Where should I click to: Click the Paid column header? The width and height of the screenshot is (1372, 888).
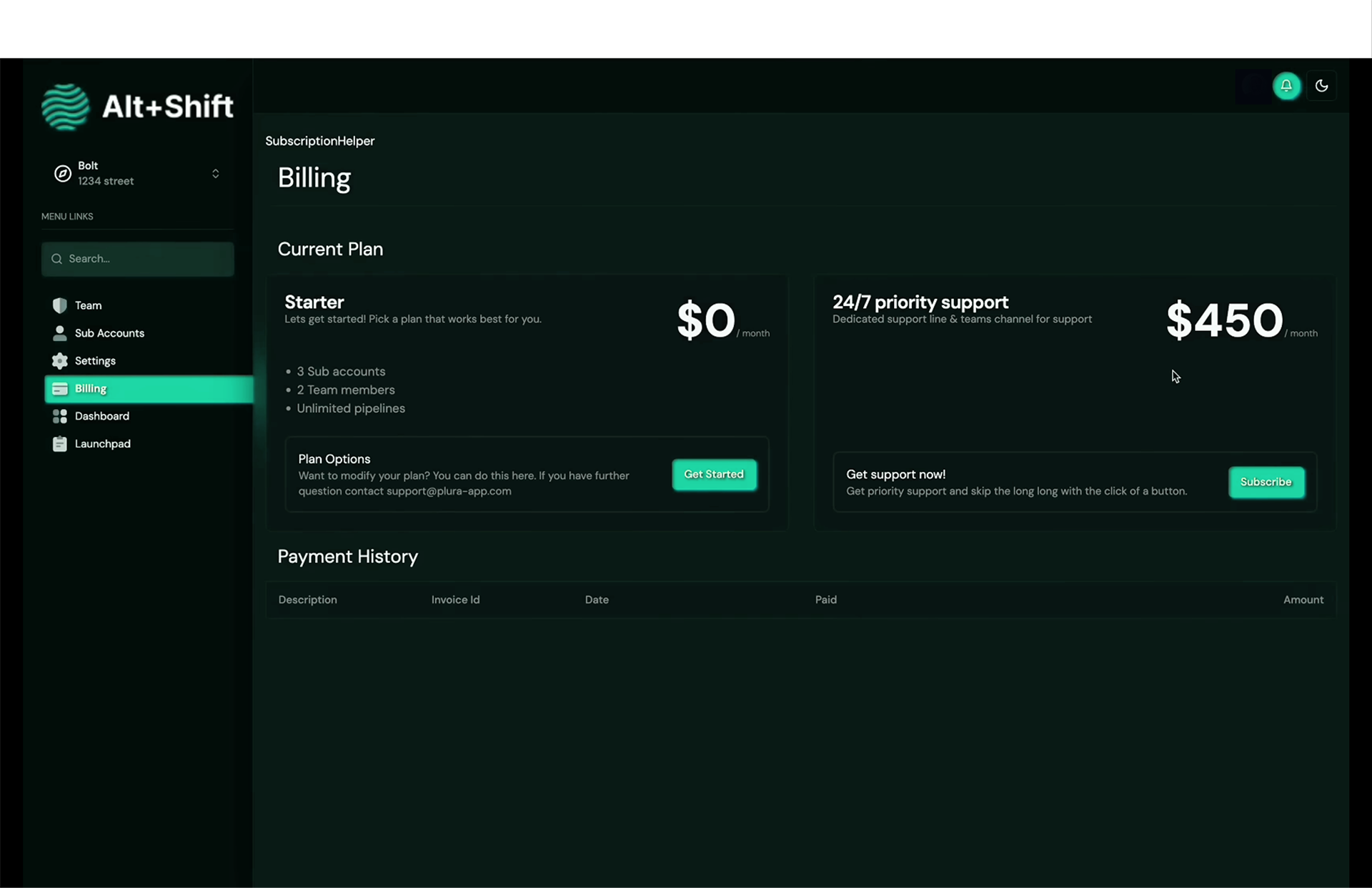(825, 600)
